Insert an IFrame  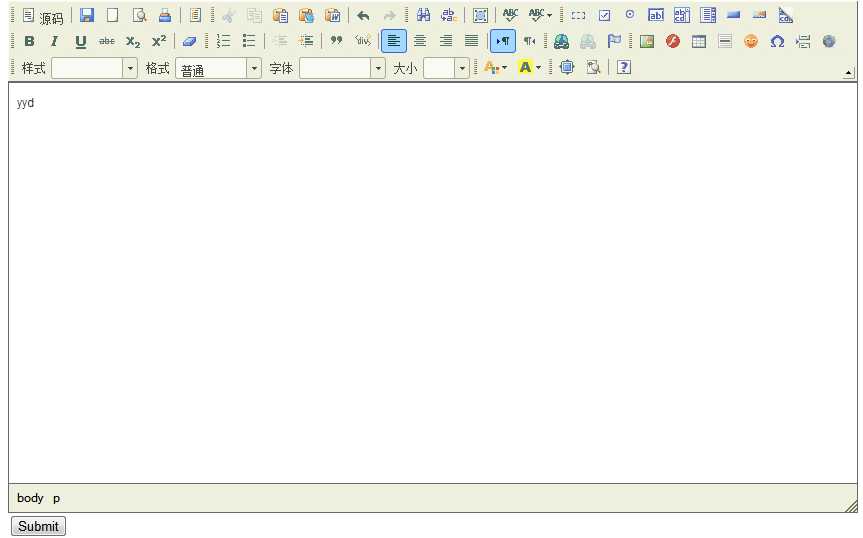(x=829, y=41)
